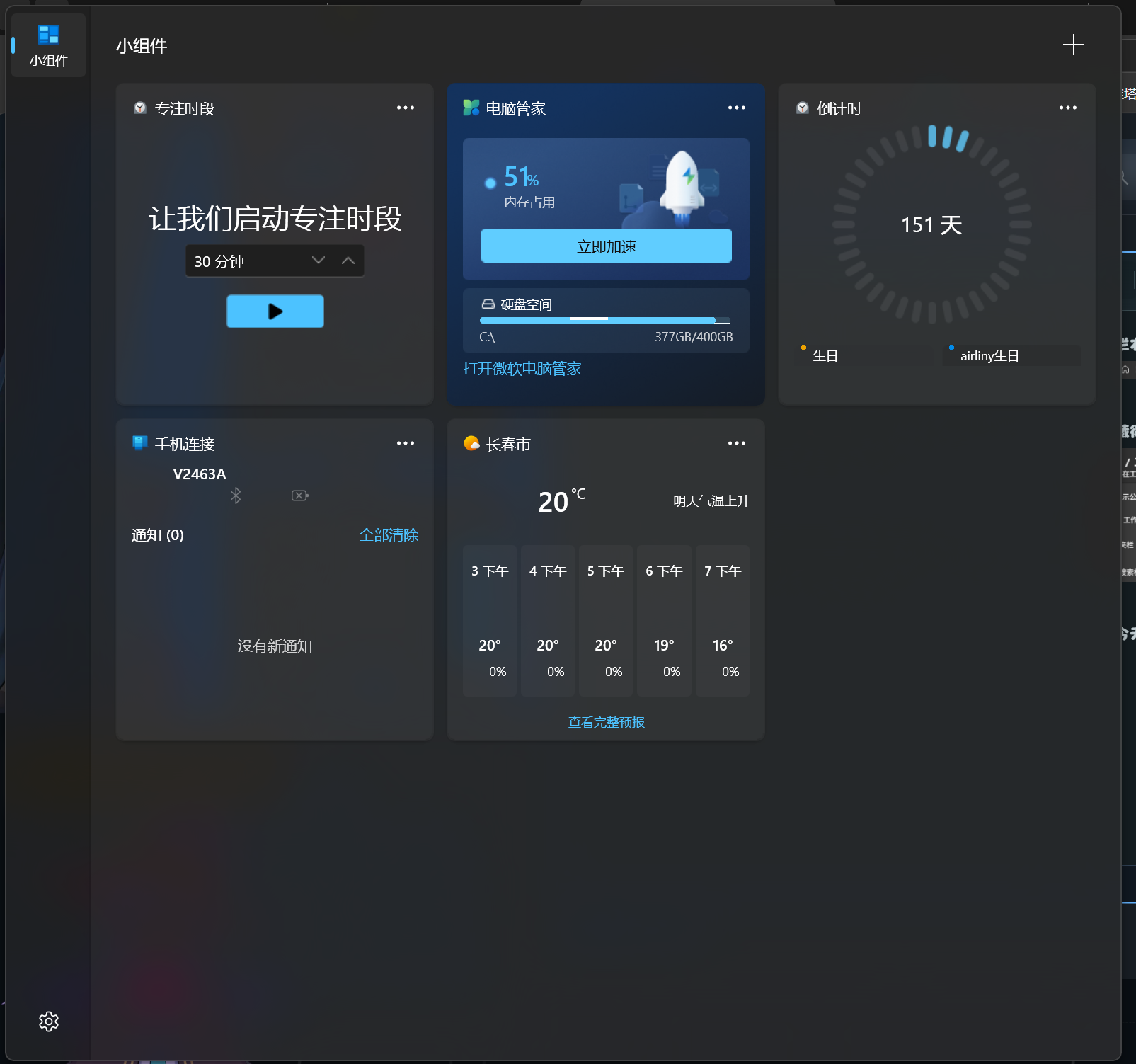Open 打开微软电脑管家 link
This screenshot has height=1064, width=1136.
522,369
